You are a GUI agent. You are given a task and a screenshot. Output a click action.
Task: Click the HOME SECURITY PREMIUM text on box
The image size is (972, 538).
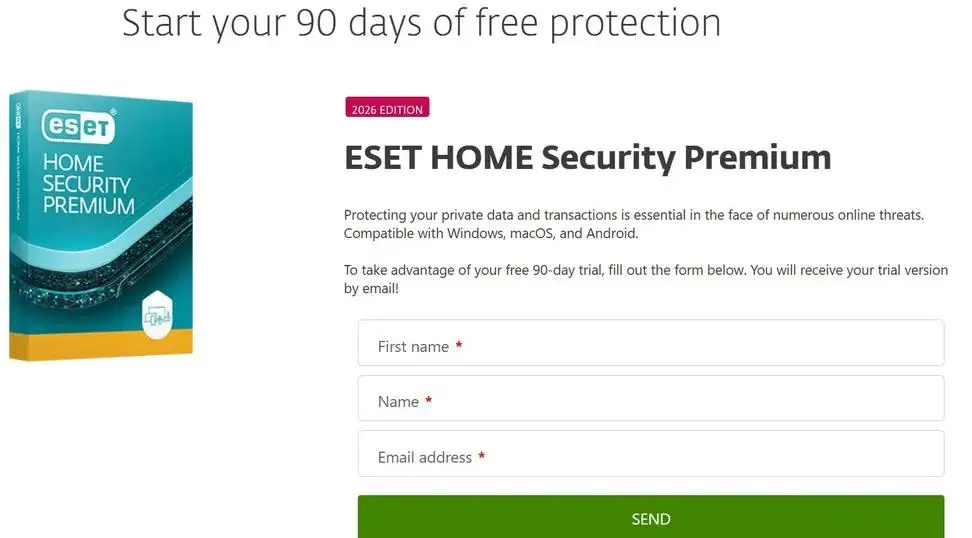88,184
